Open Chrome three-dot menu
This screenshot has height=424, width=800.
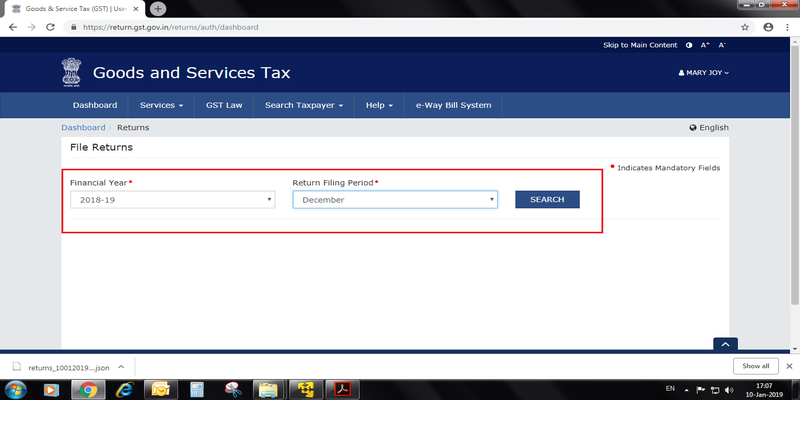tap(786, 27)
